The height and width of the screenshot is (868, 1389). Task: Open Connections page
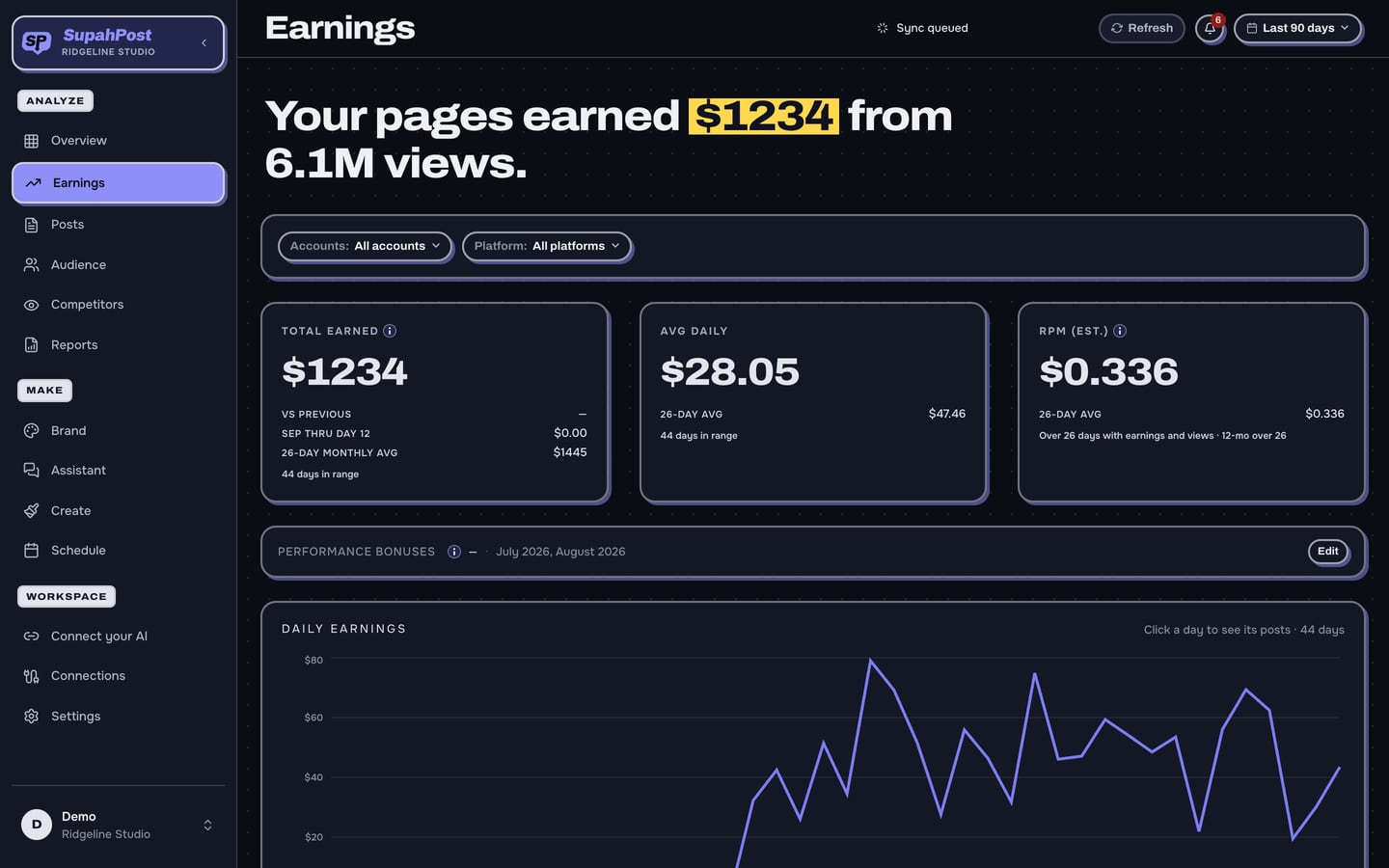pos(119,676)
